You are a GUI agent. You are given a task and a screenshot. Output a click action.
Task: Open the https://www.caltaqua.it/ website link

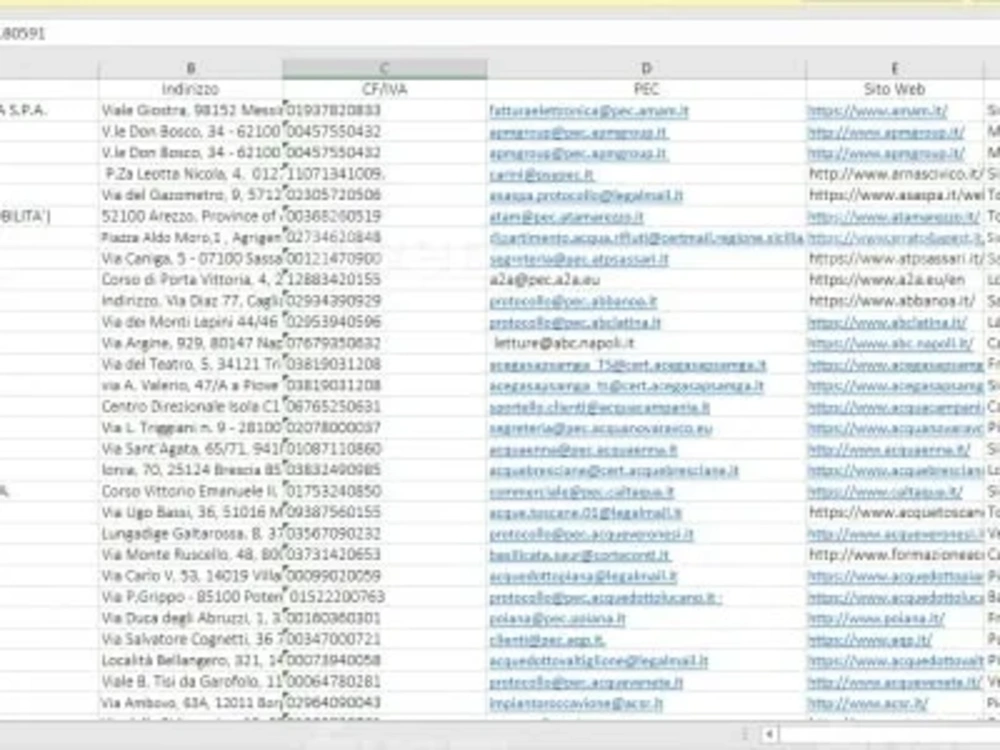click(885, 492)
